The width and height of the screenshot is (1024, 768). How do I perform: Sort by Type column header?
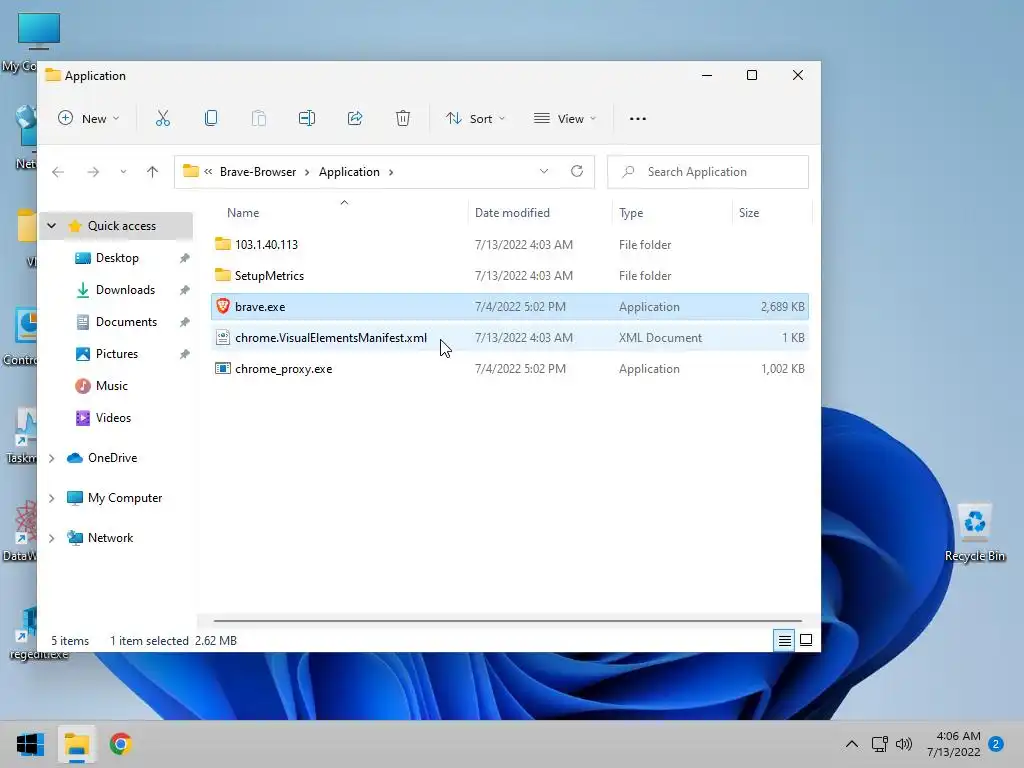(x=631, y=213)
